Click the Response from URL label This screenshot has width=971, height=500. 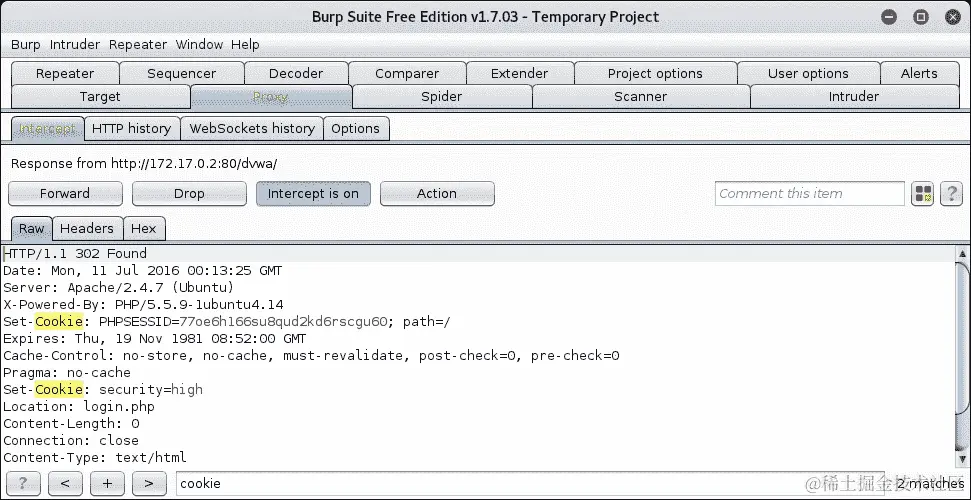click(x=144, y=164)
